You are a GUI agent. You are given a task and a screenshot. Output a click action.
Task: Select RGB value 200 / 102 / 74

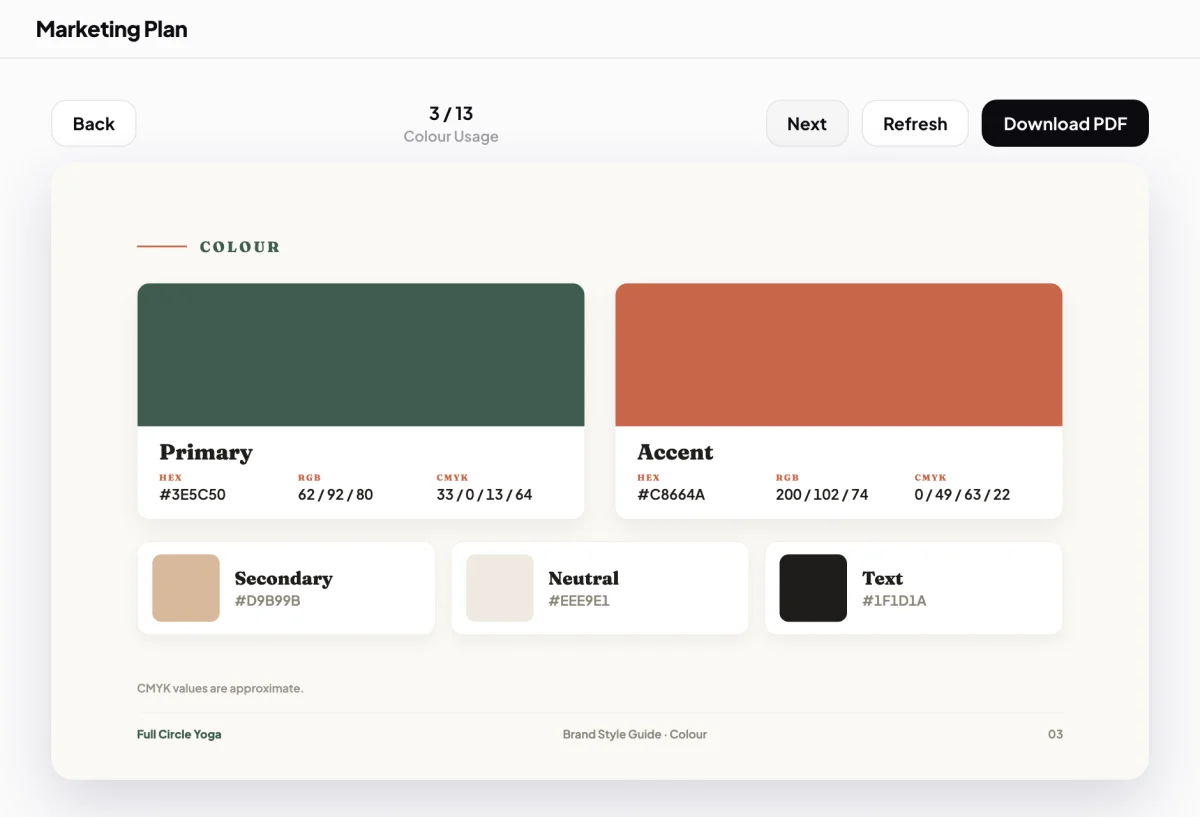pyautogui.click(x=822, y=494)
